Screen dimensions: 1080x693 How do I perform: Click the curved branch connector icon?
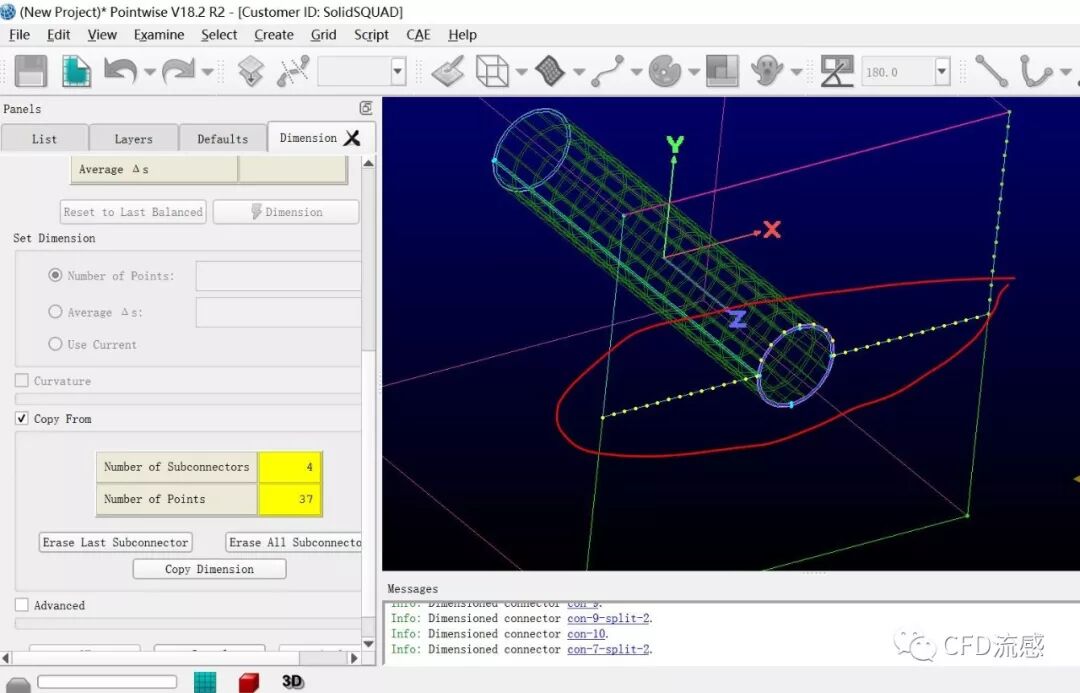[x=1035, y=71]
